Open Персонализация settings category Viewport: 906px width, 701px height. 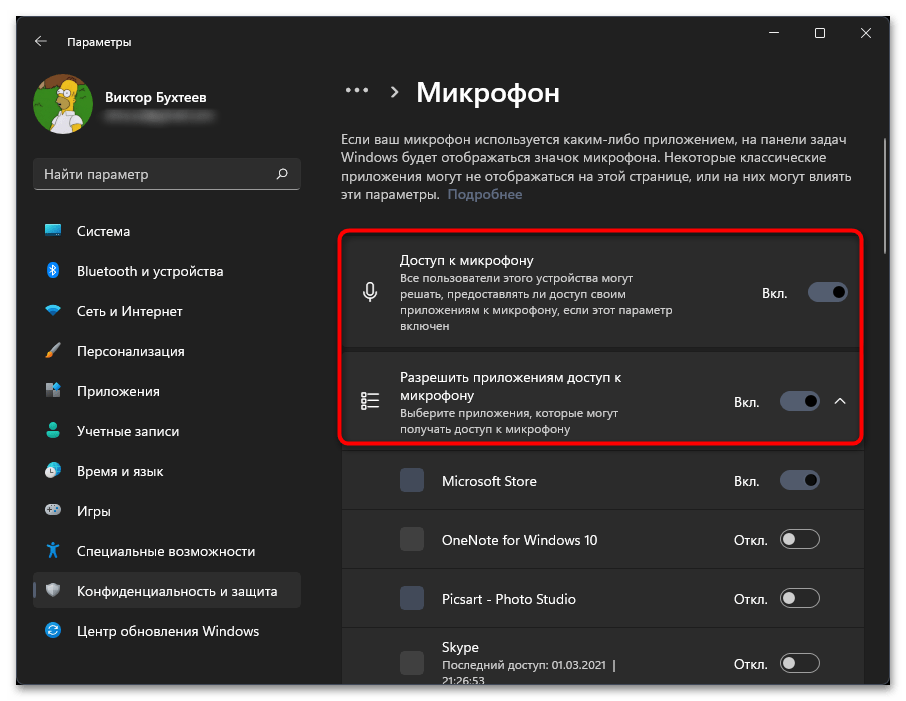[x=167, y=351]
